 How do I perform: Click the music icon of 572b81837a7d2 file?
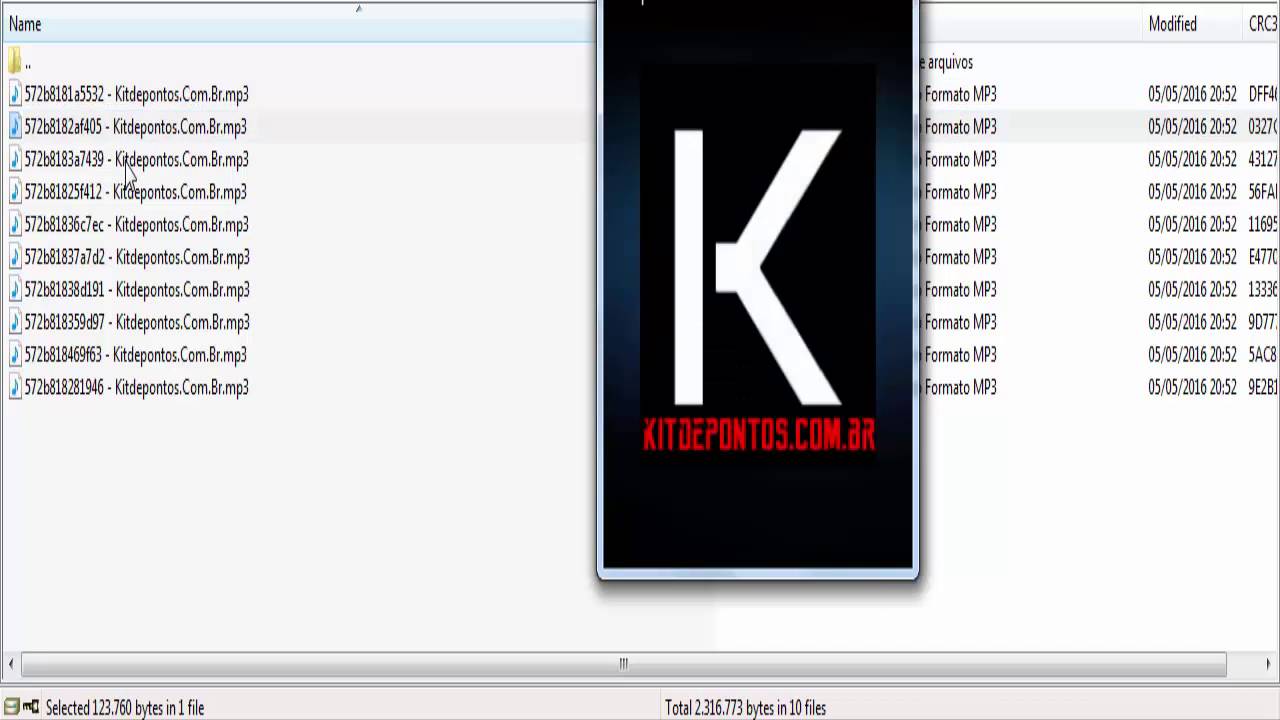(15, 257)
